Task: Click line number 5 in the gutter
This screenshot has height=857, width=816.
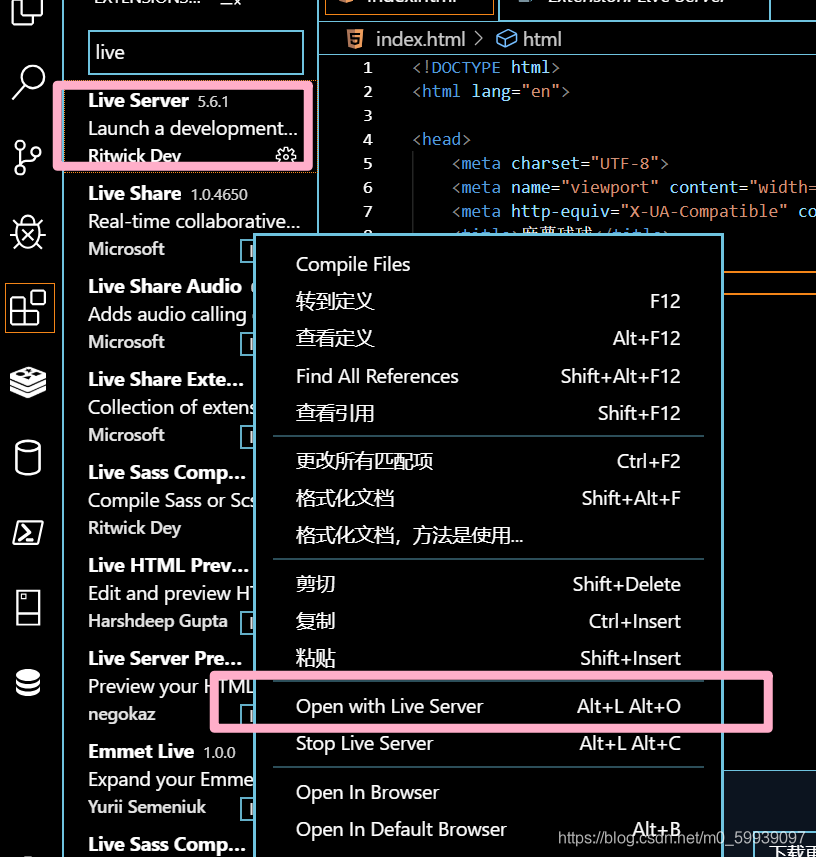Action: coord(368,163)
